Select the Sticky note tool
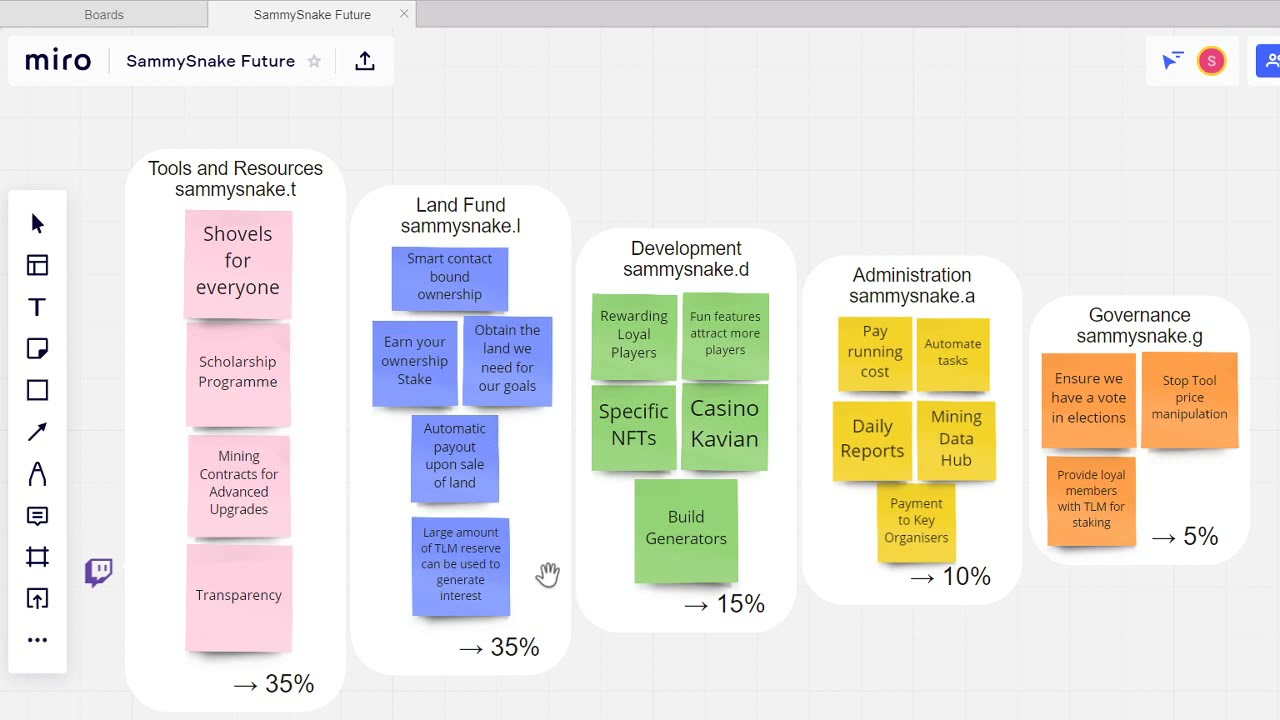The height and width of the screenshot is (720, 1280). tap(37, 349)
